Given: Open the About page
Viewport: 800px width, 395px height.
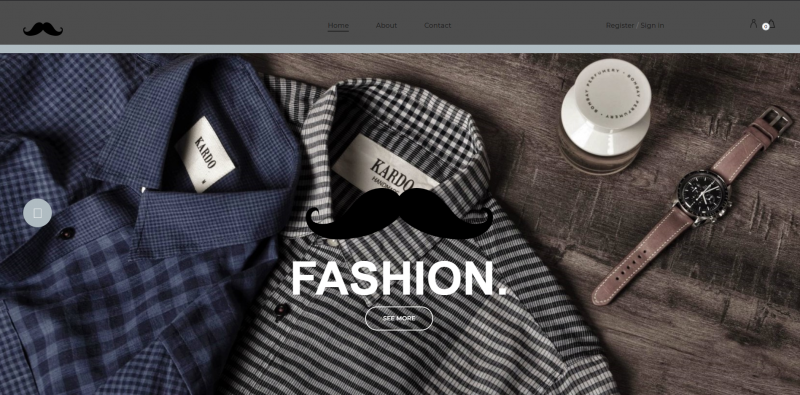Looking at the screenshot, I should 386,26.
